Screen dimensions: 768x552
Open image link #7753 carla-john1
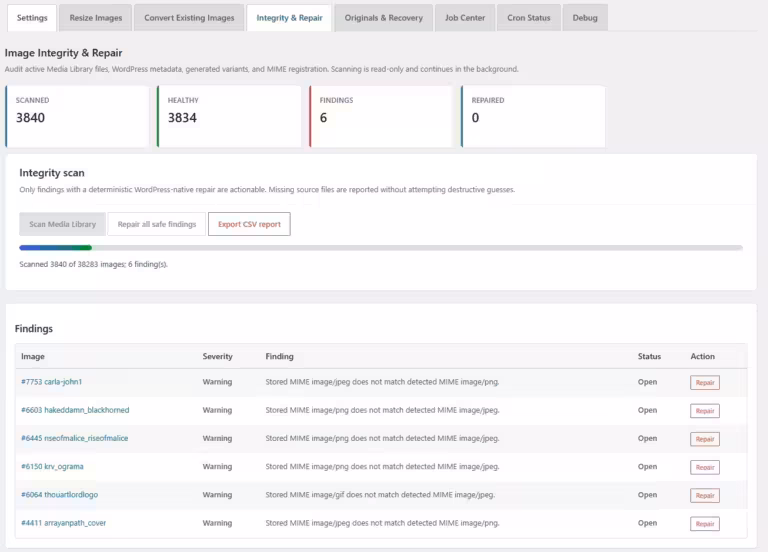tap(51, 382)
